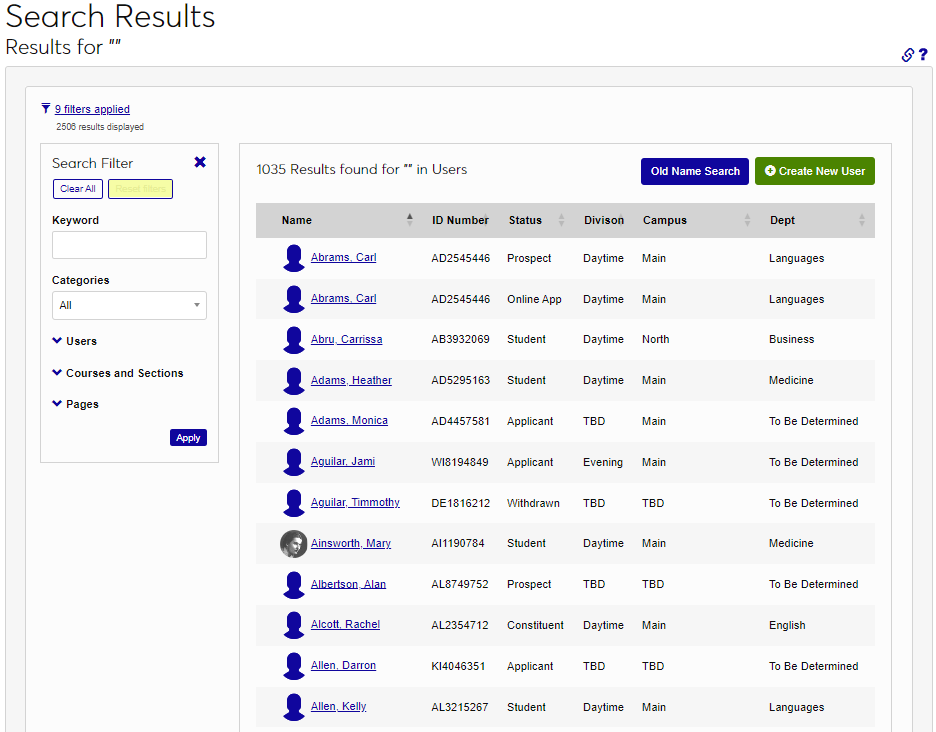Image resolution: width=936 pixels, height=732 pixels.
Task: Click the funnel icon beside 9 filters applied
Action: click(x=45, y=108)
